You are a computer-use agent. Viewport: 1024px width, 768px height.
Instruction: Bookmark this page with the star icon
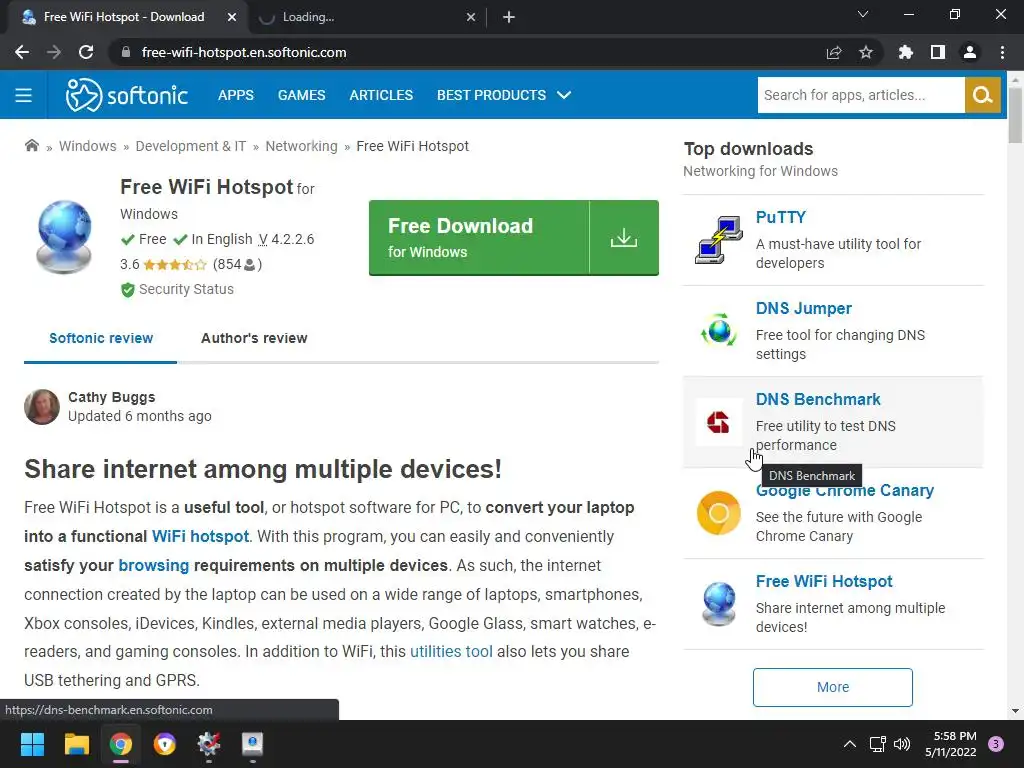point(866,52)
